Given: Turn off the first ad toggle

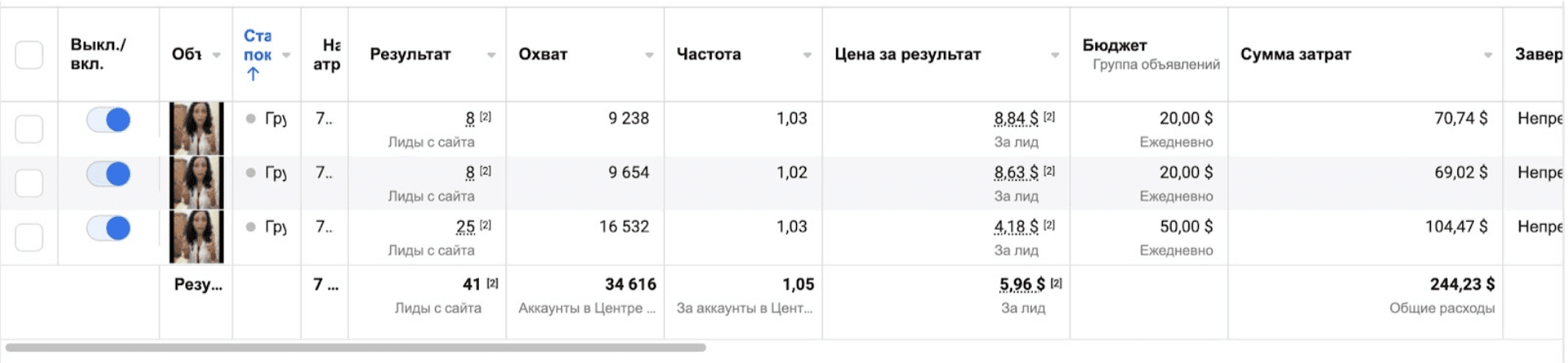Looking at the screenshot, I should (x=108, y=120).
